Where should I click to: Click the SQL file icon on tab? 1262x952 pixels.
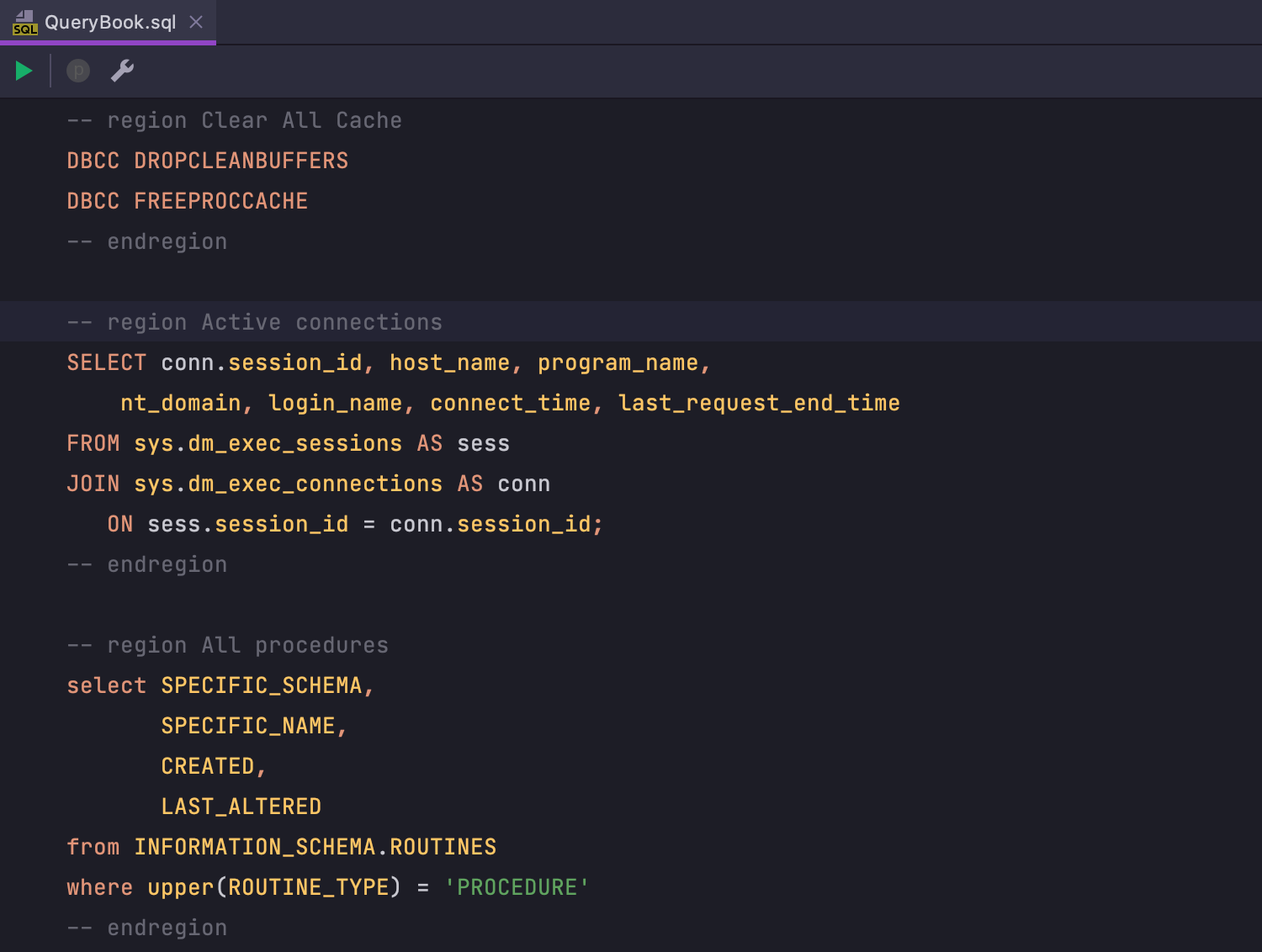(25, 23)
